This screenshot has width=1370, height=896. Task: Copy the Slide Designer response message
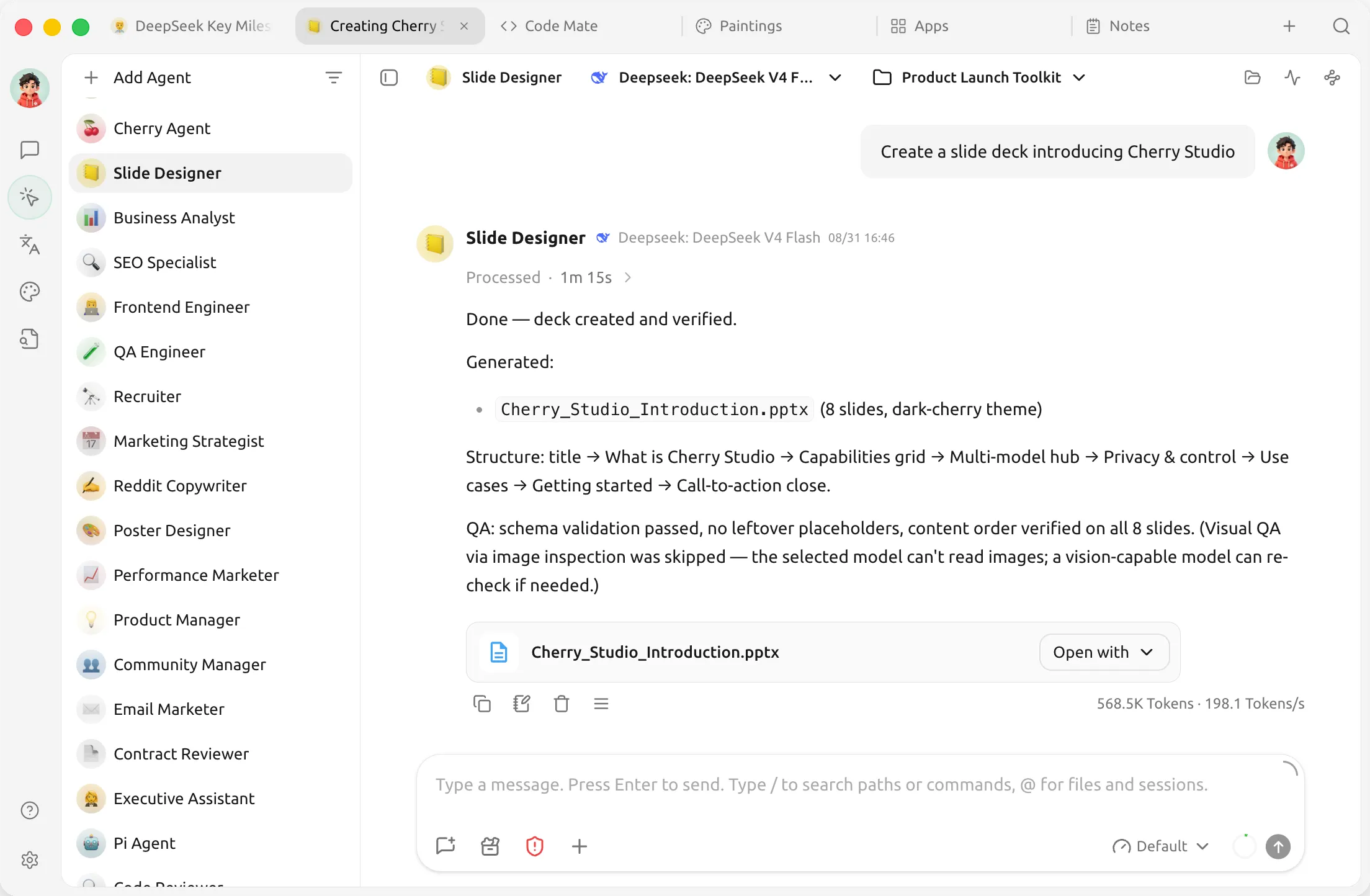tap(481, 704)
